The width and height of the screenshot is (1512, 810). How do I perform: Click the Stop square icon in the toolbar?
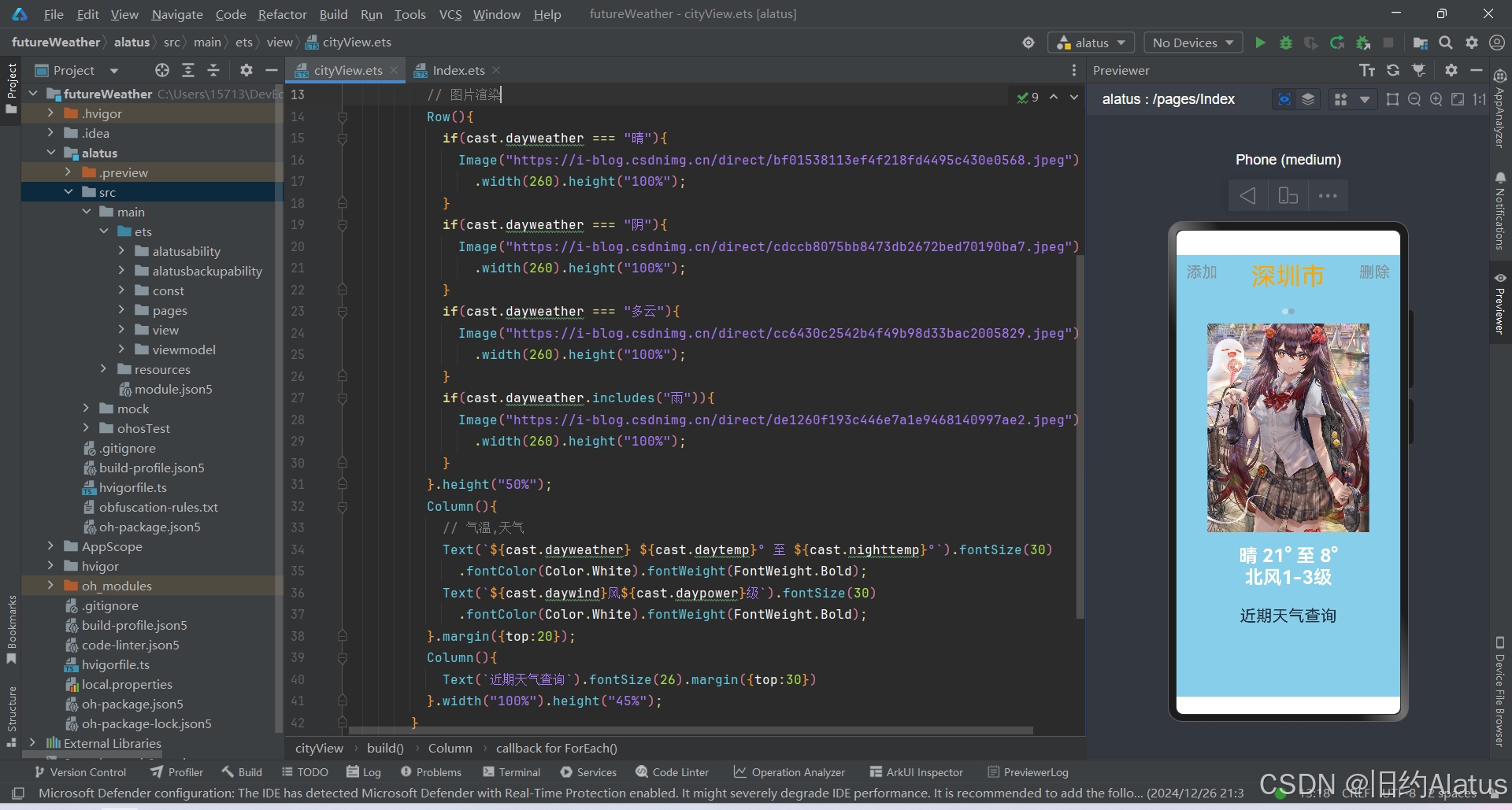pyautogui.click(x=1388, y=43)
